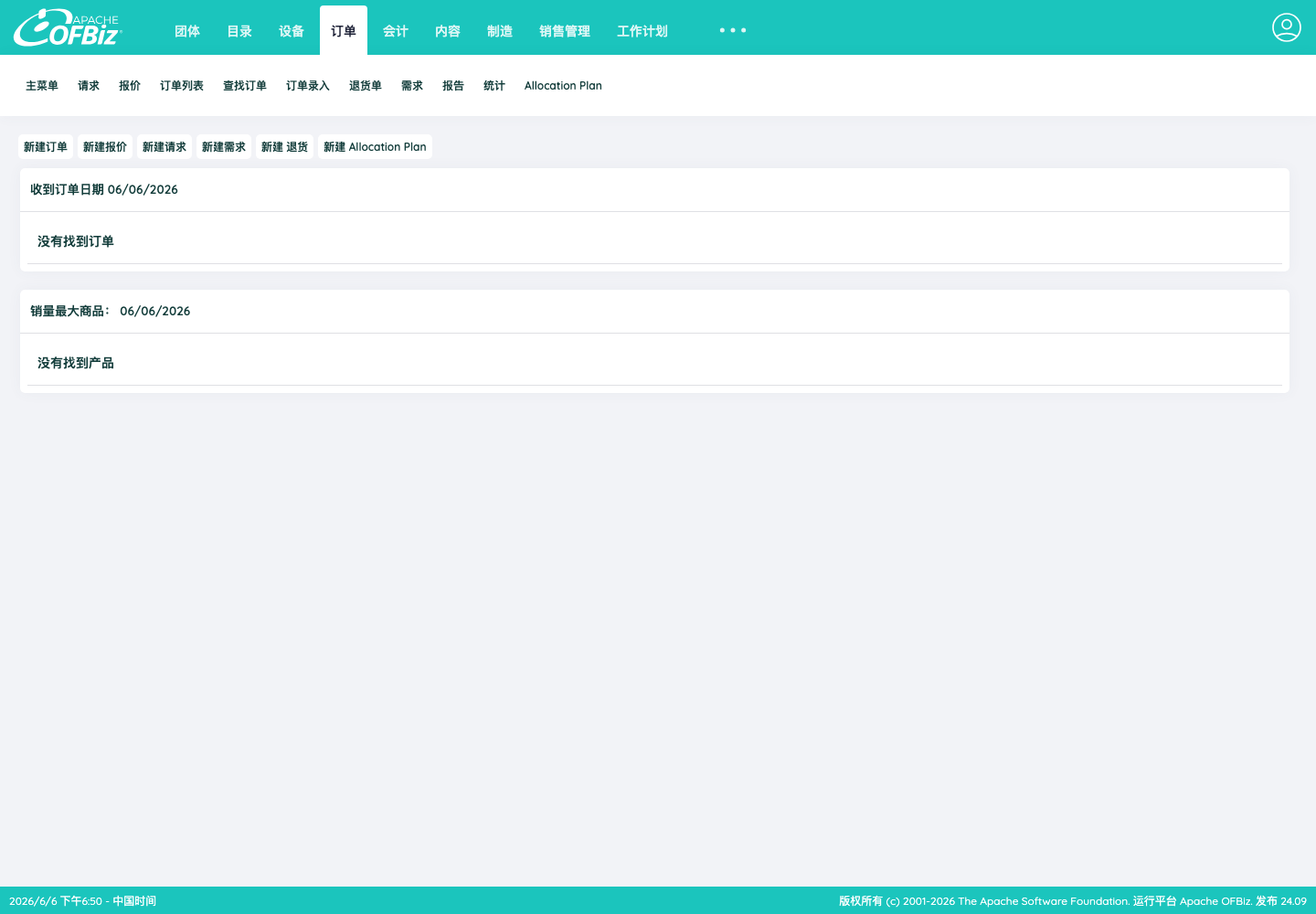This screenshot has width=1316, height=914.
Task: Go to the 内容 application tab
Action: [448, 31]
